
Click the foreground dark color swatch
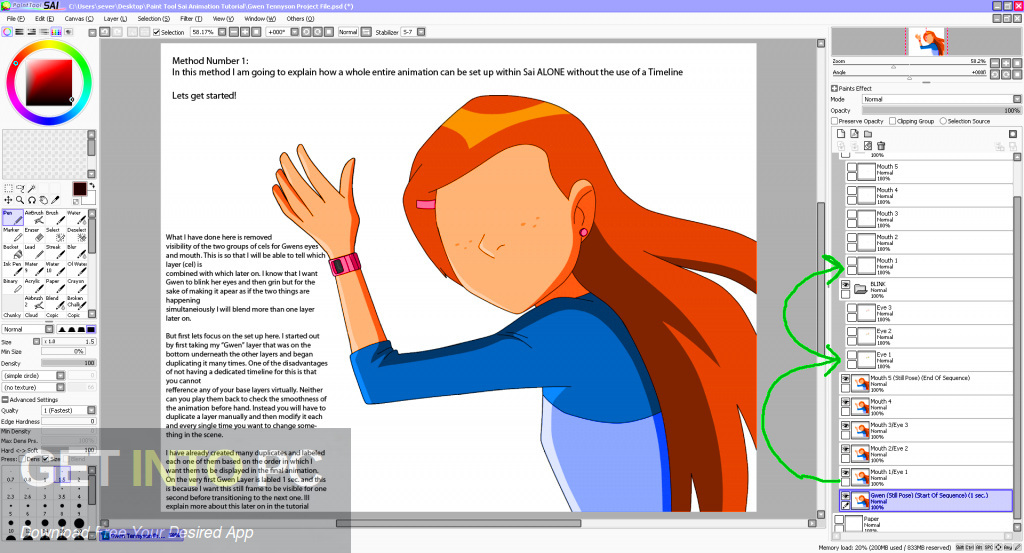(x=80, y=189)
